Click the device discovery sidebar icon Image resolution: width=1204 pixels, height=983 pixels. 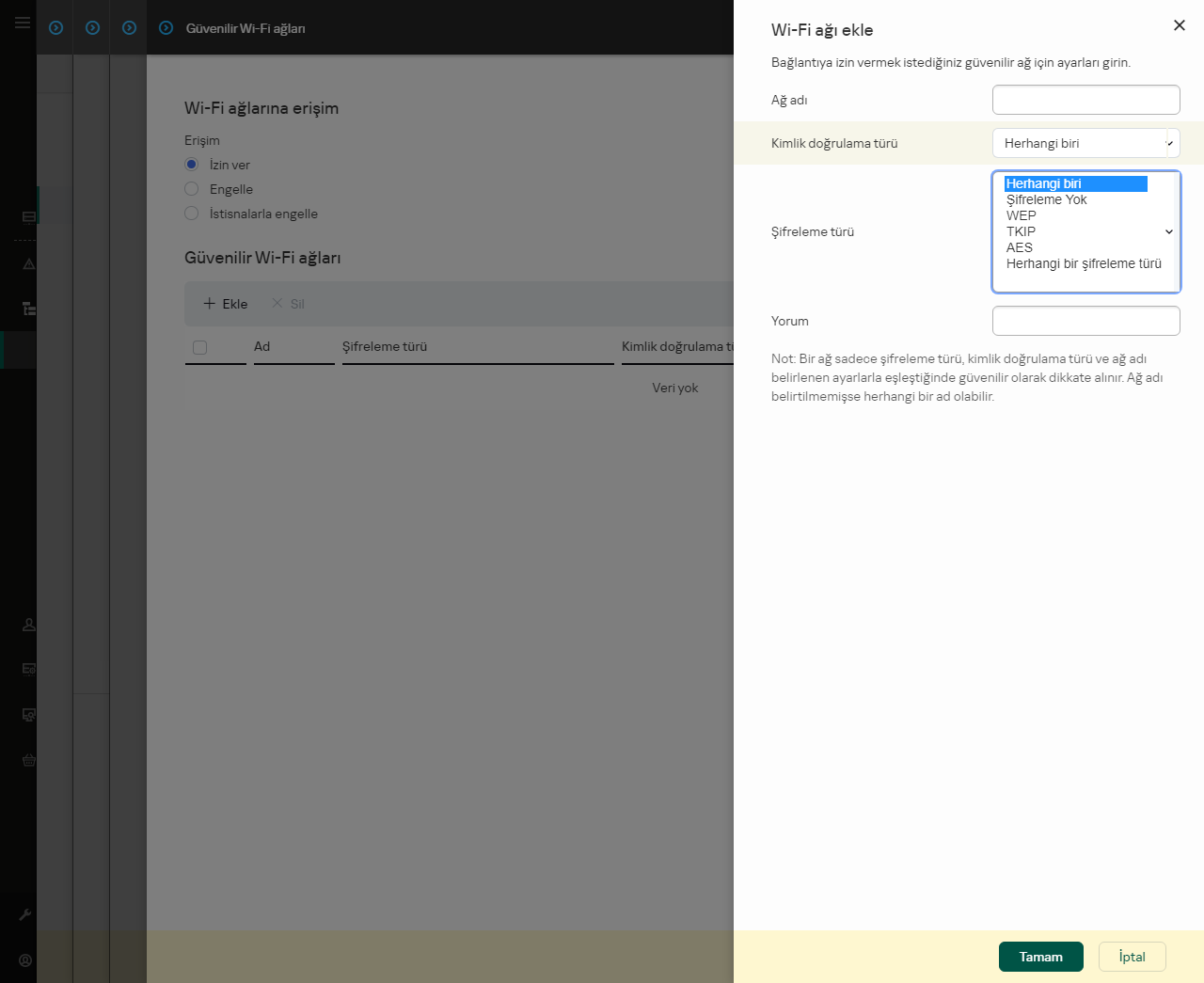coord(28,715)
